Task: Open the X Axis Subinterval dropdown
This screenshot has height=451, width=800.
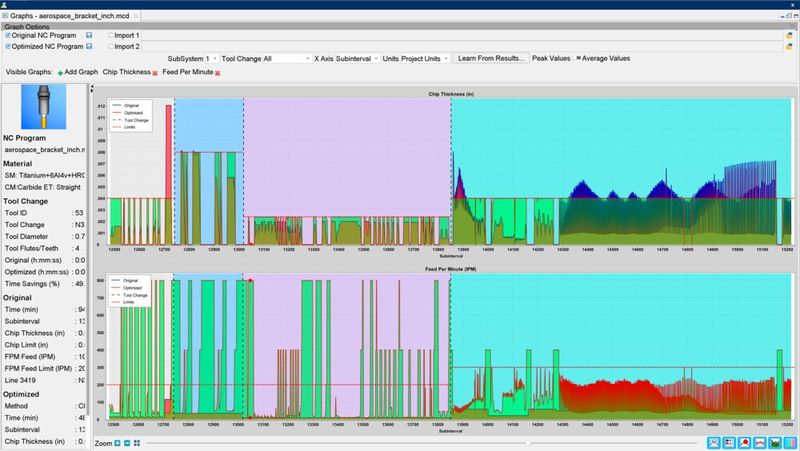Action: coord(357,59)
